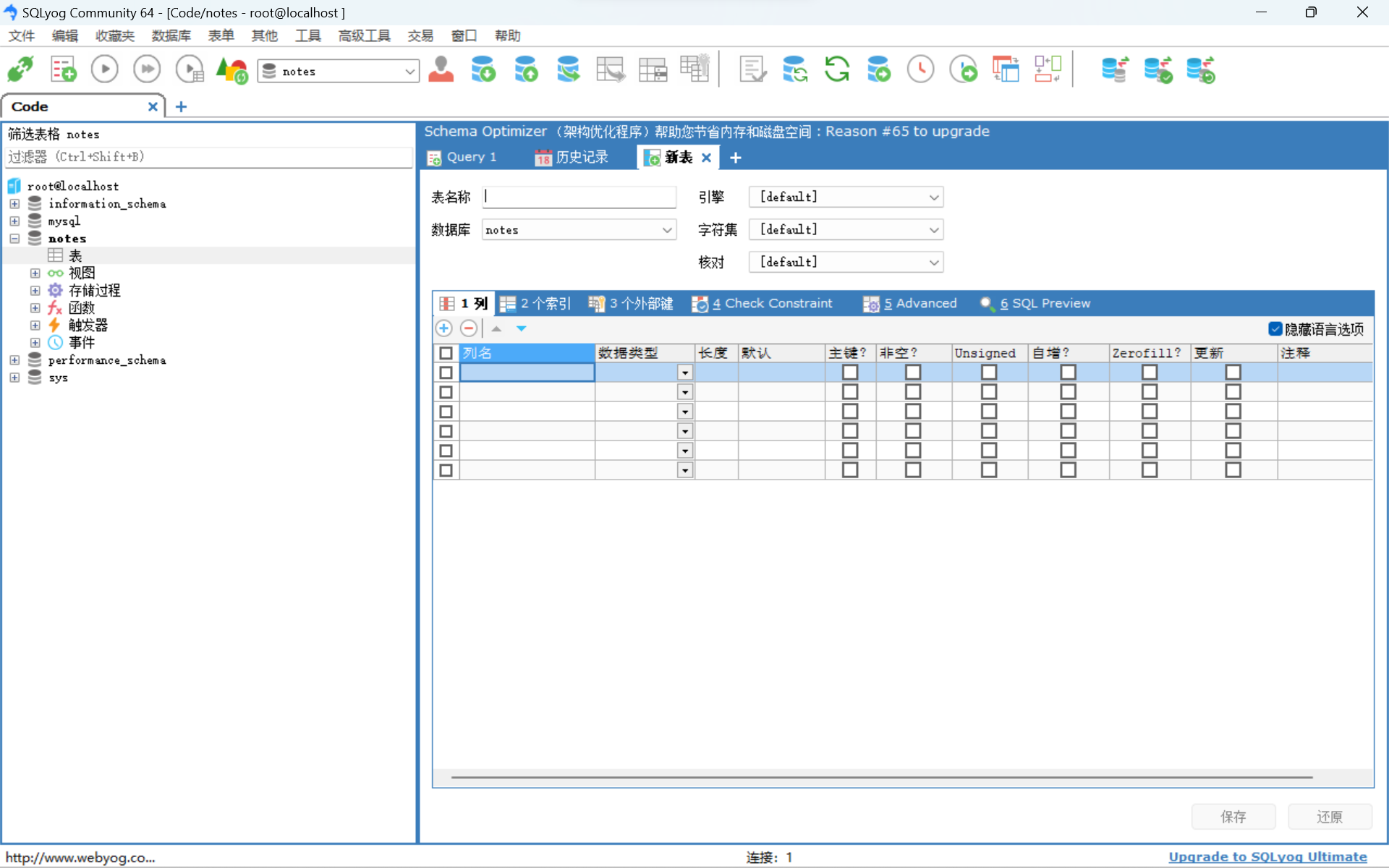Expand the 视图 node under notes
Screen dimensions: 1389x868
(x=35, y=273)
